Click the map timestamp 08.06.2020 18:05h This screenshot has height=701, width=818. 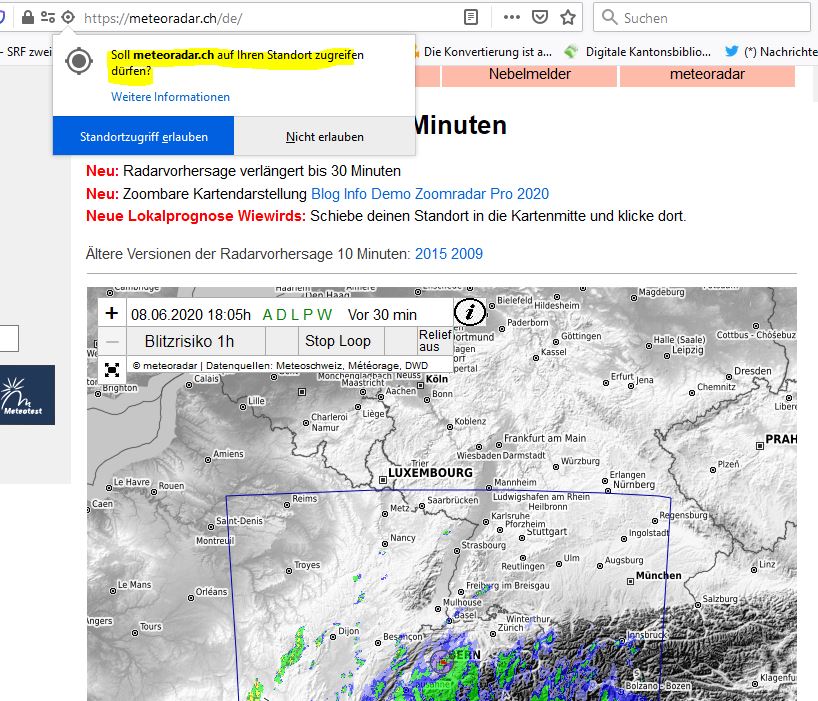pos(191,315)
